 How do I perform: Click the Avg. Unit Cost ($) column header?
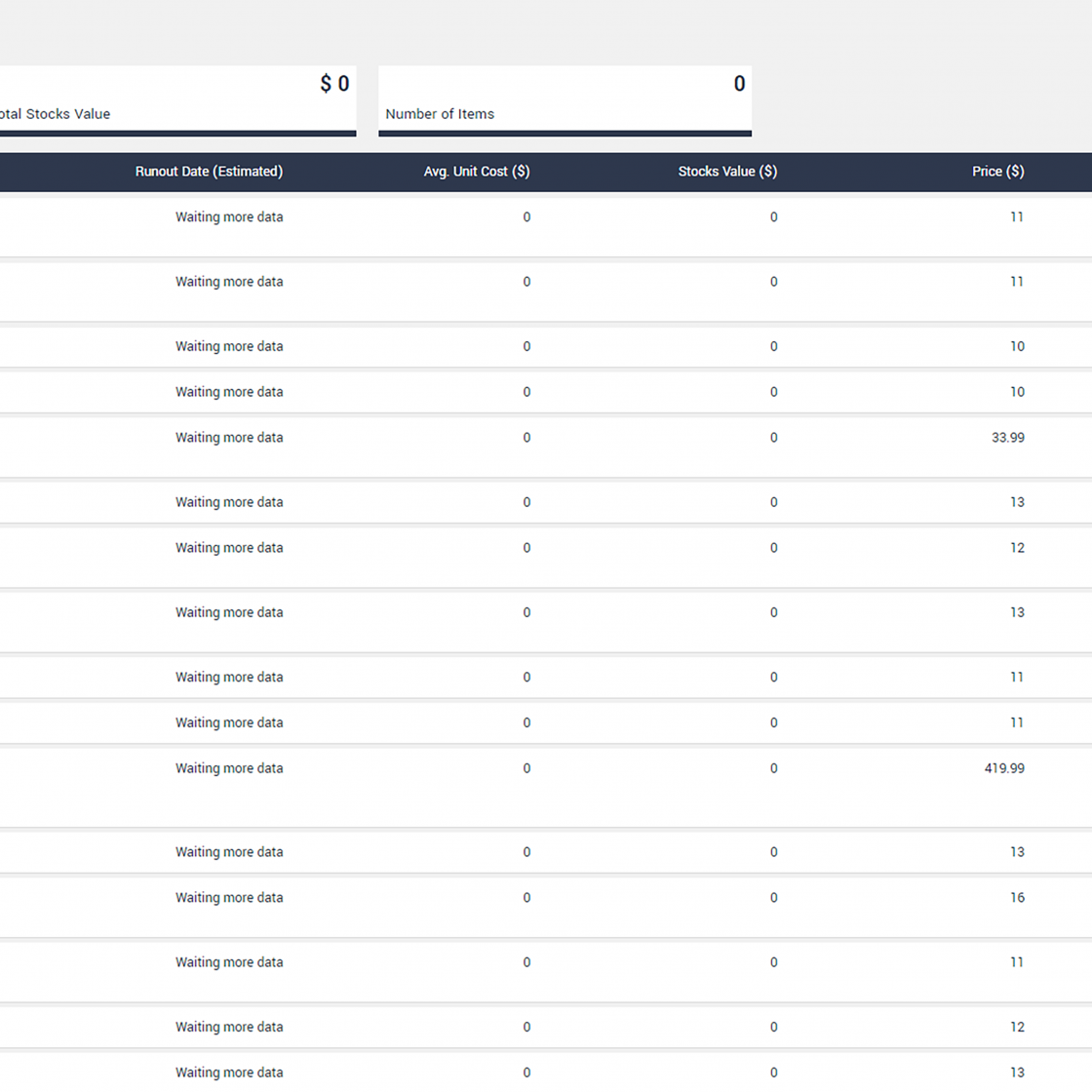coord(477,172)
